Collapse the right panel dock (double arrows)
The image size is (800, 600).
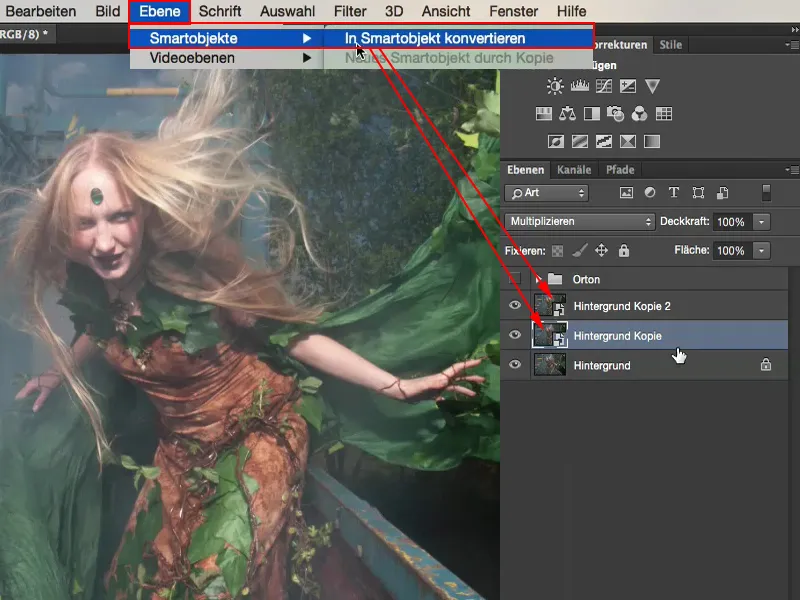pyautogui.click(x=794, y=30)
